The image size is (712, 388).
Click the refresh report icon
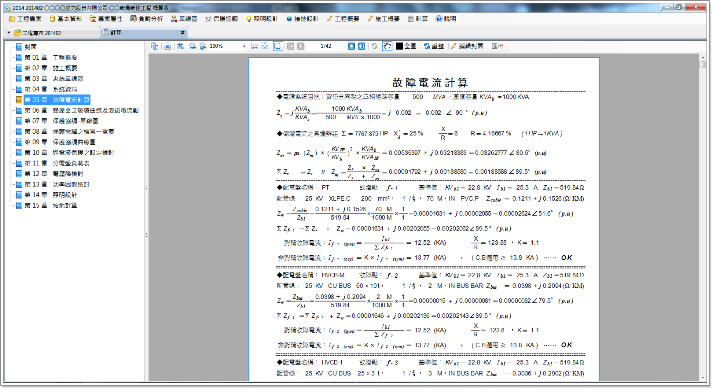375,46
